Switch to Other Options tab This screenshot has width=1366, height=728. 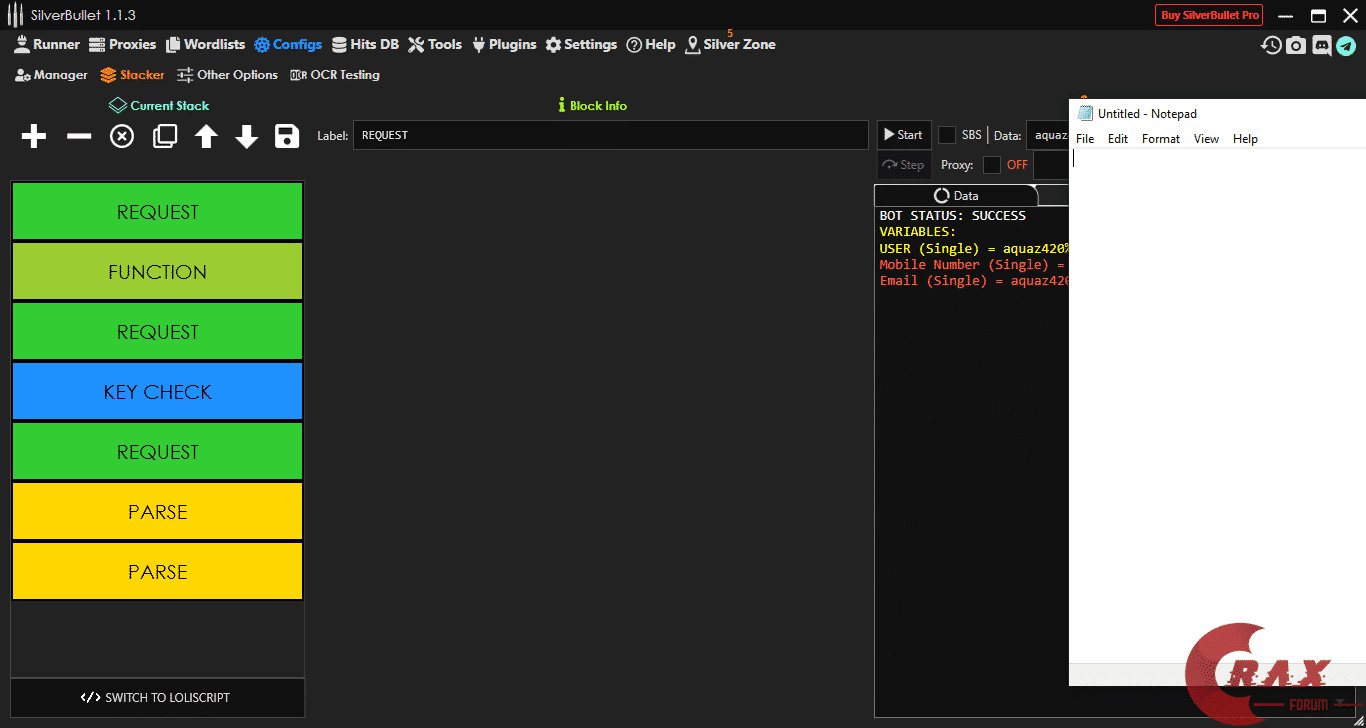coord(227,75)
